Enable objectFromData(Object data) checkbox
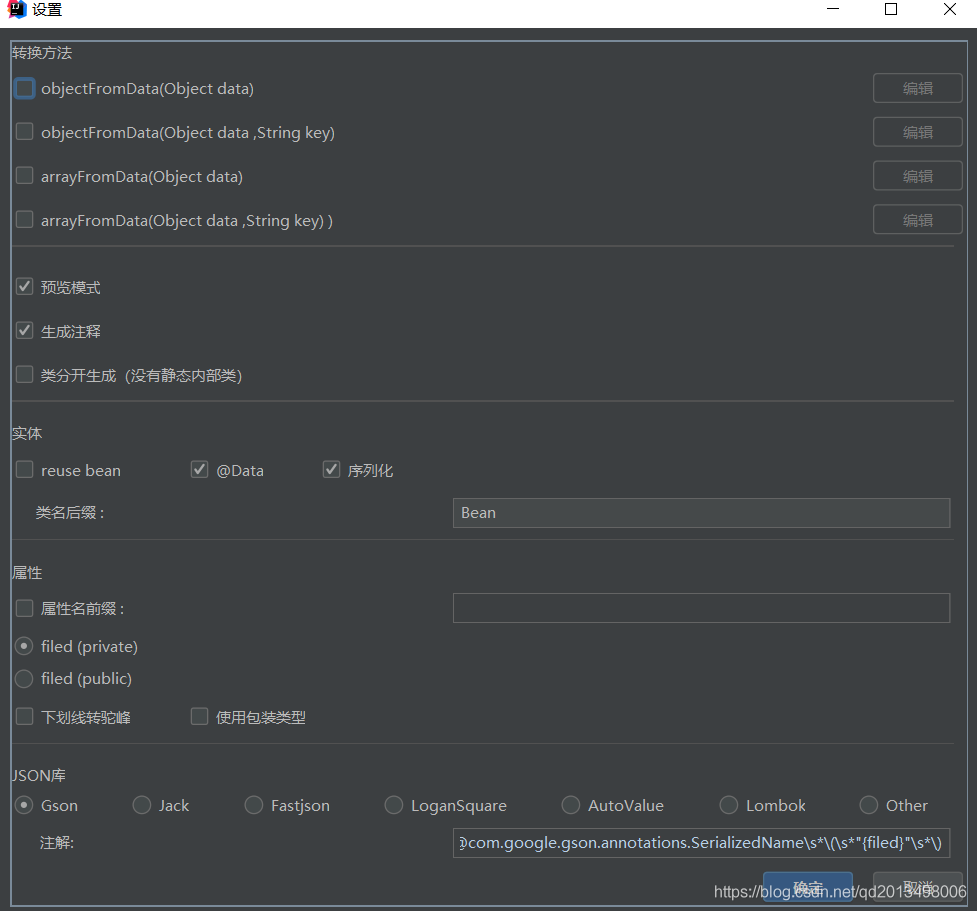This screenshot has height=911, width=977. click(x=24, y=88)
